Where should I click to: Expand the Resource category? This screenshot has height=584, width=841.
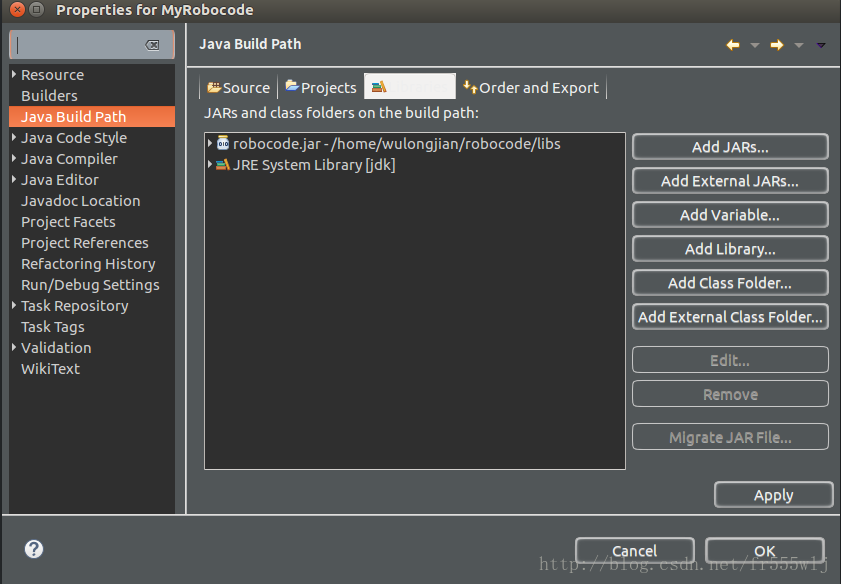[x=14, y=74]
